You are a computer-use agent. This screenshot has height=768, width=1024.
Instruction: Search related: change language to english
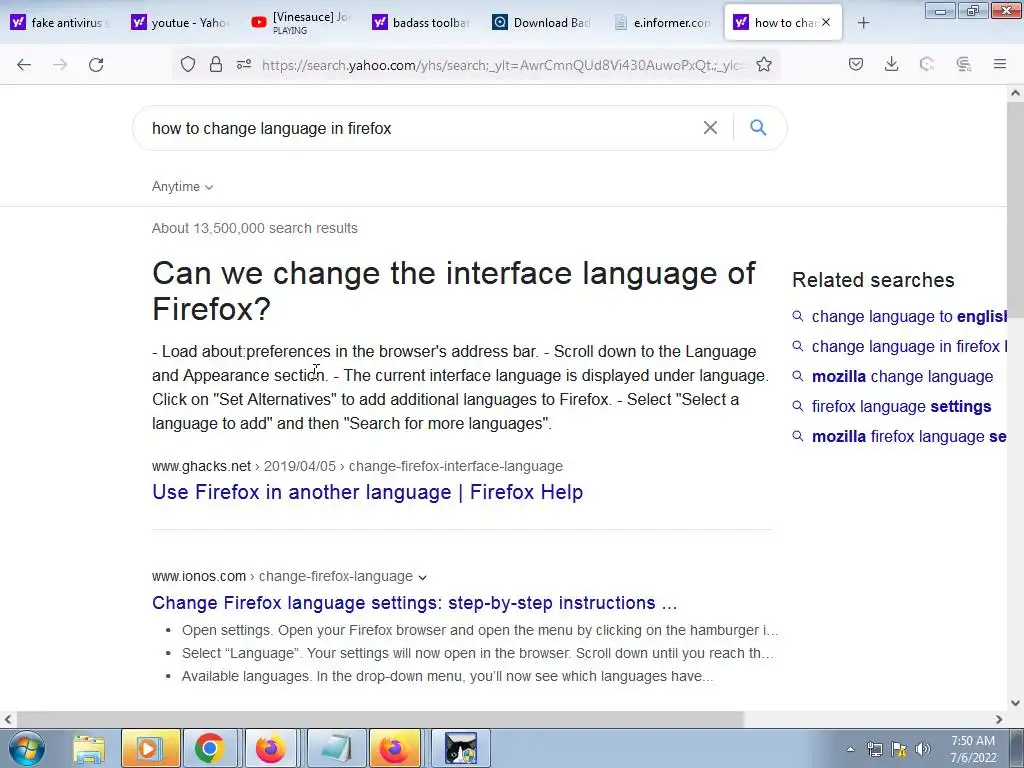(909, 316)
